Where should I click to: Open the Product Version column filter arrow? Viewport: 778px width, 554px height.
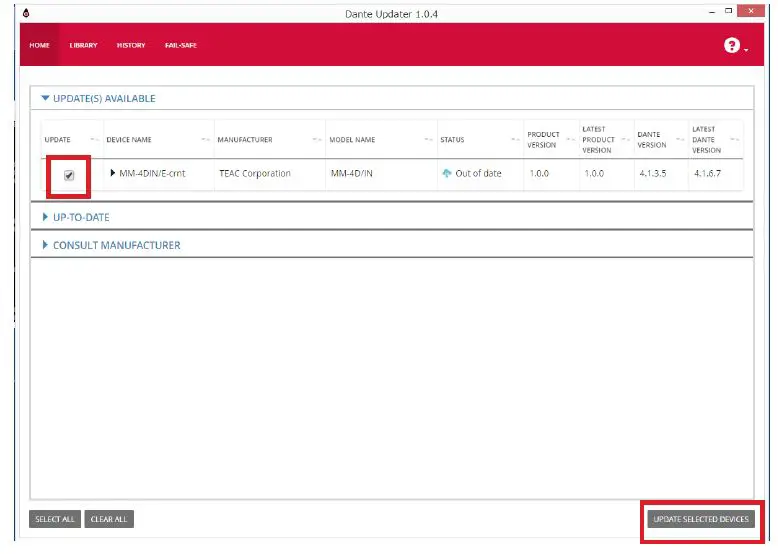click(x=571, y=139)
